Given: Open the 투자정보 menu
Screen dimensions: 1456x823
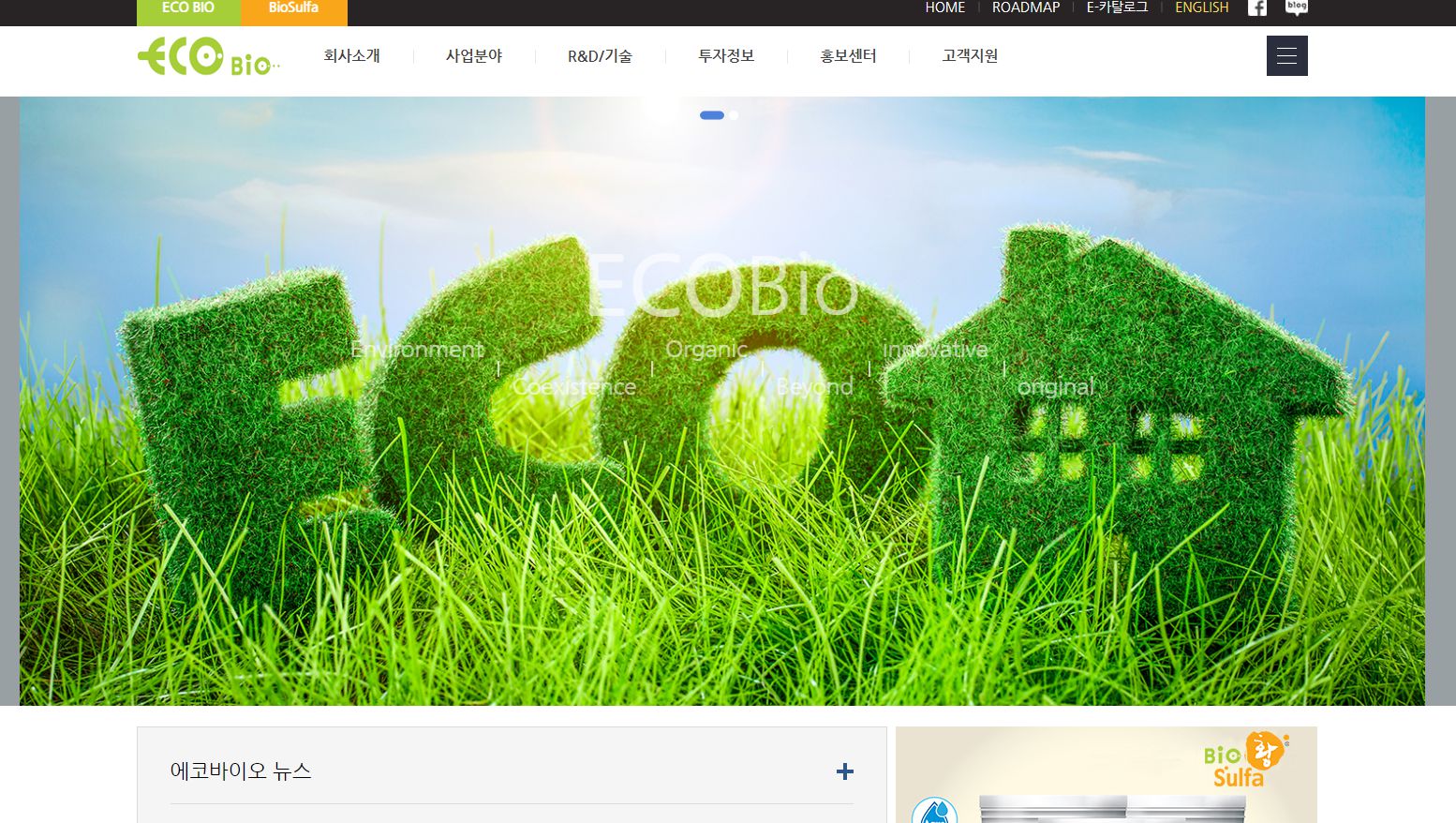Looking at the screenshot, I should click(x=725, y=56).
